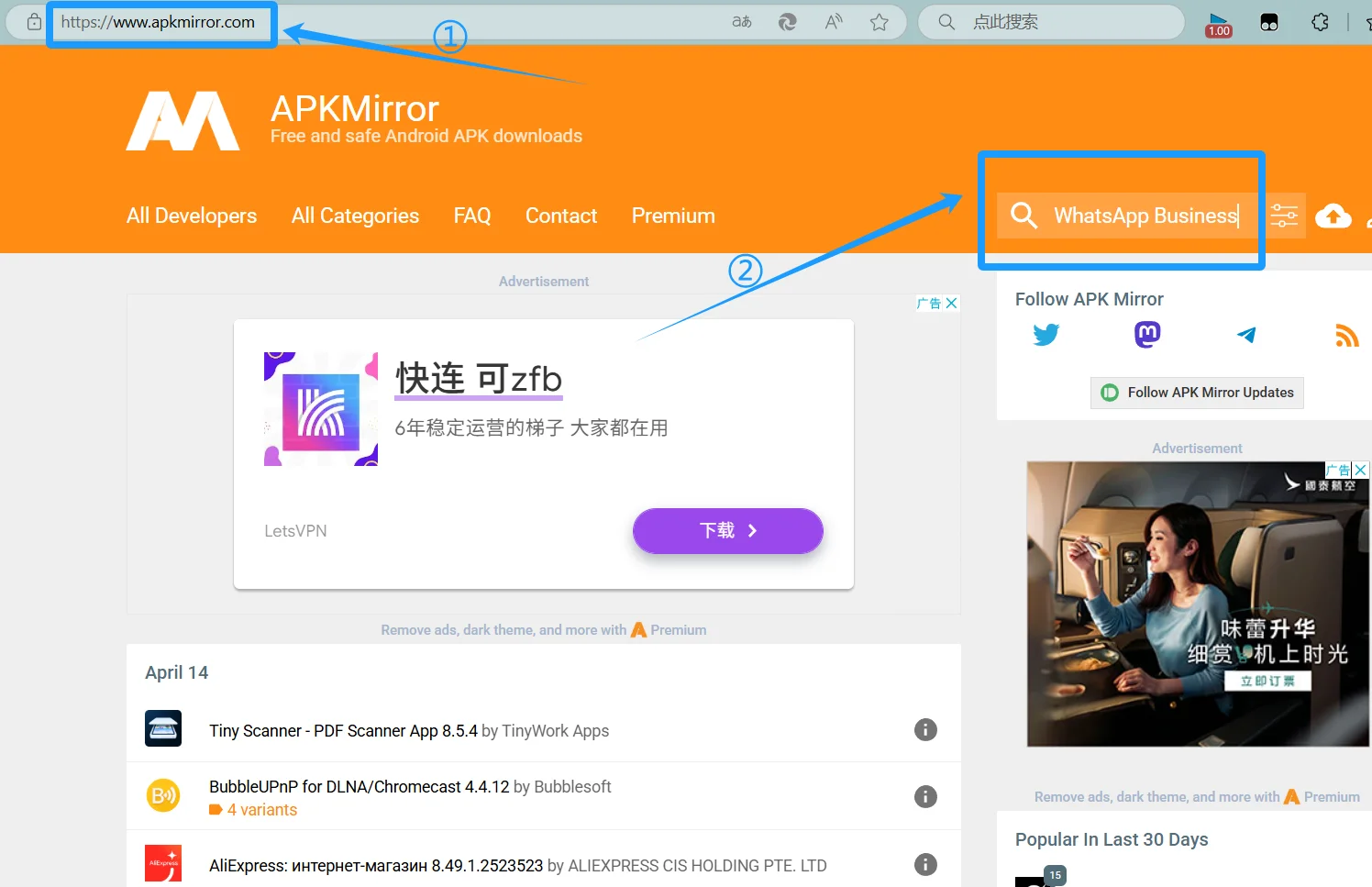This screenshot has width=1372, height=887.
Task: Open the AliExpress 8.49.1.2523523 entry
Action: click(376, 866)
